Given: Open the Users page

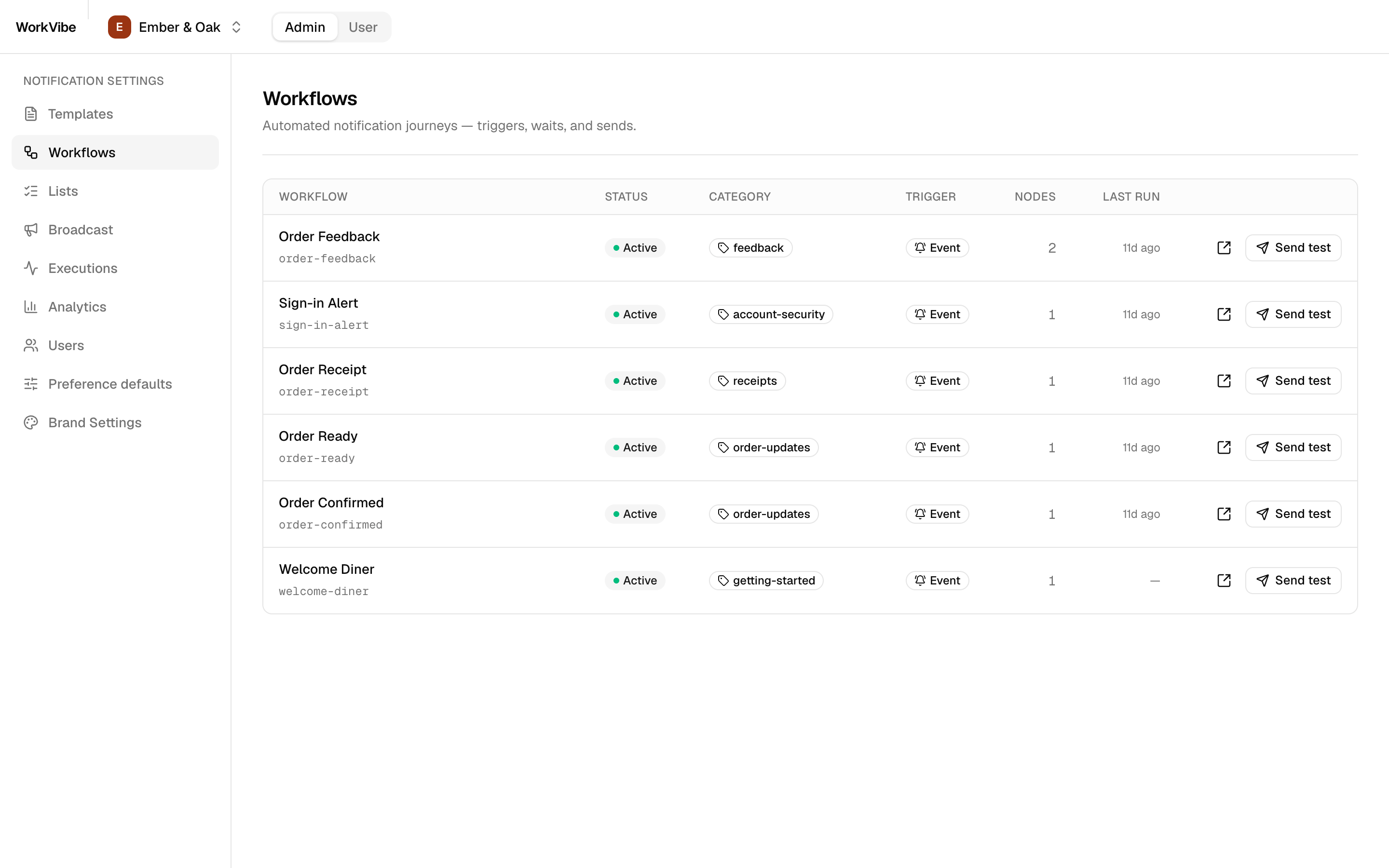Looking at the screenshot, I should [x=115, y=345].
